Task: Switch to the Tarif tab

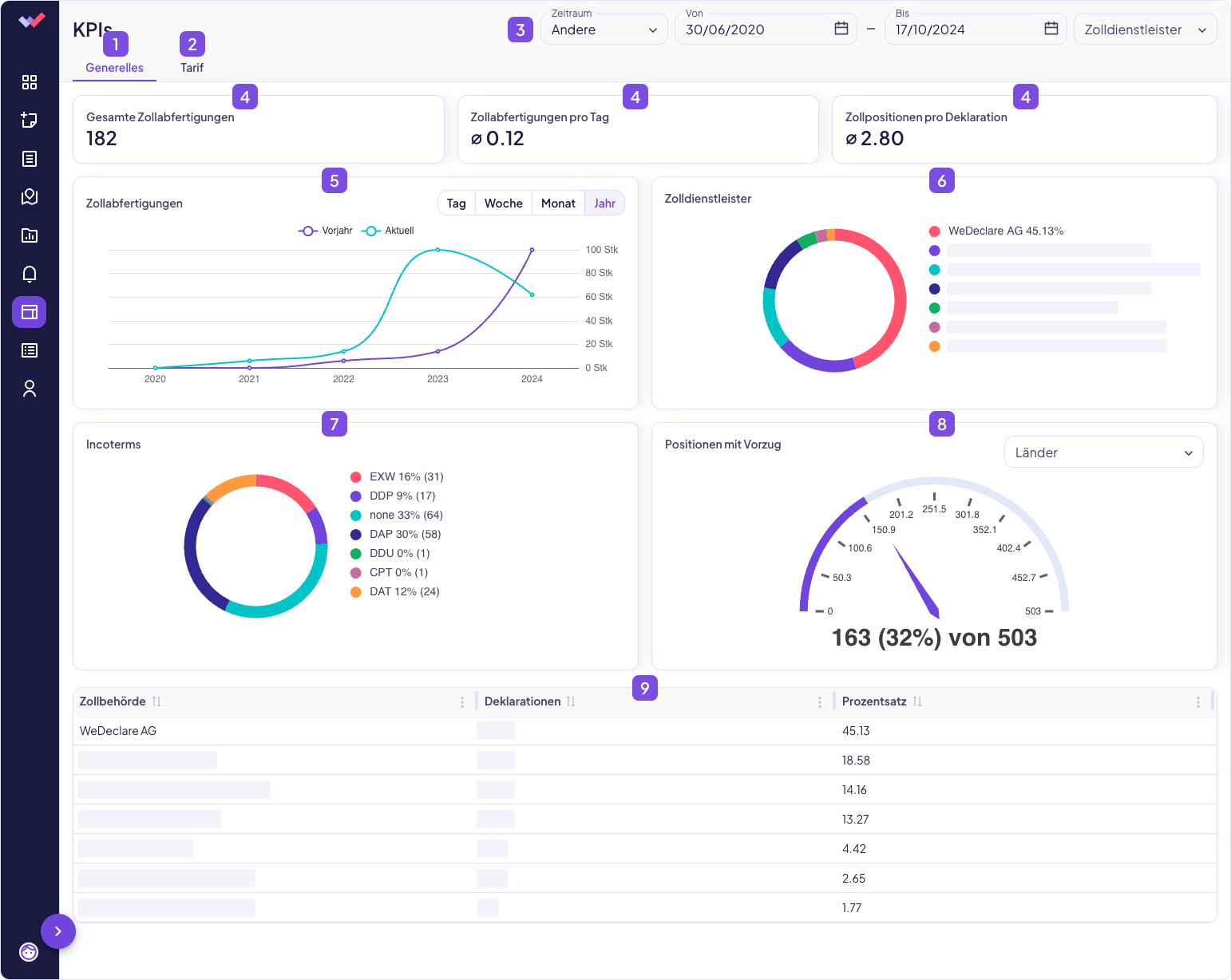Action: 192,68
